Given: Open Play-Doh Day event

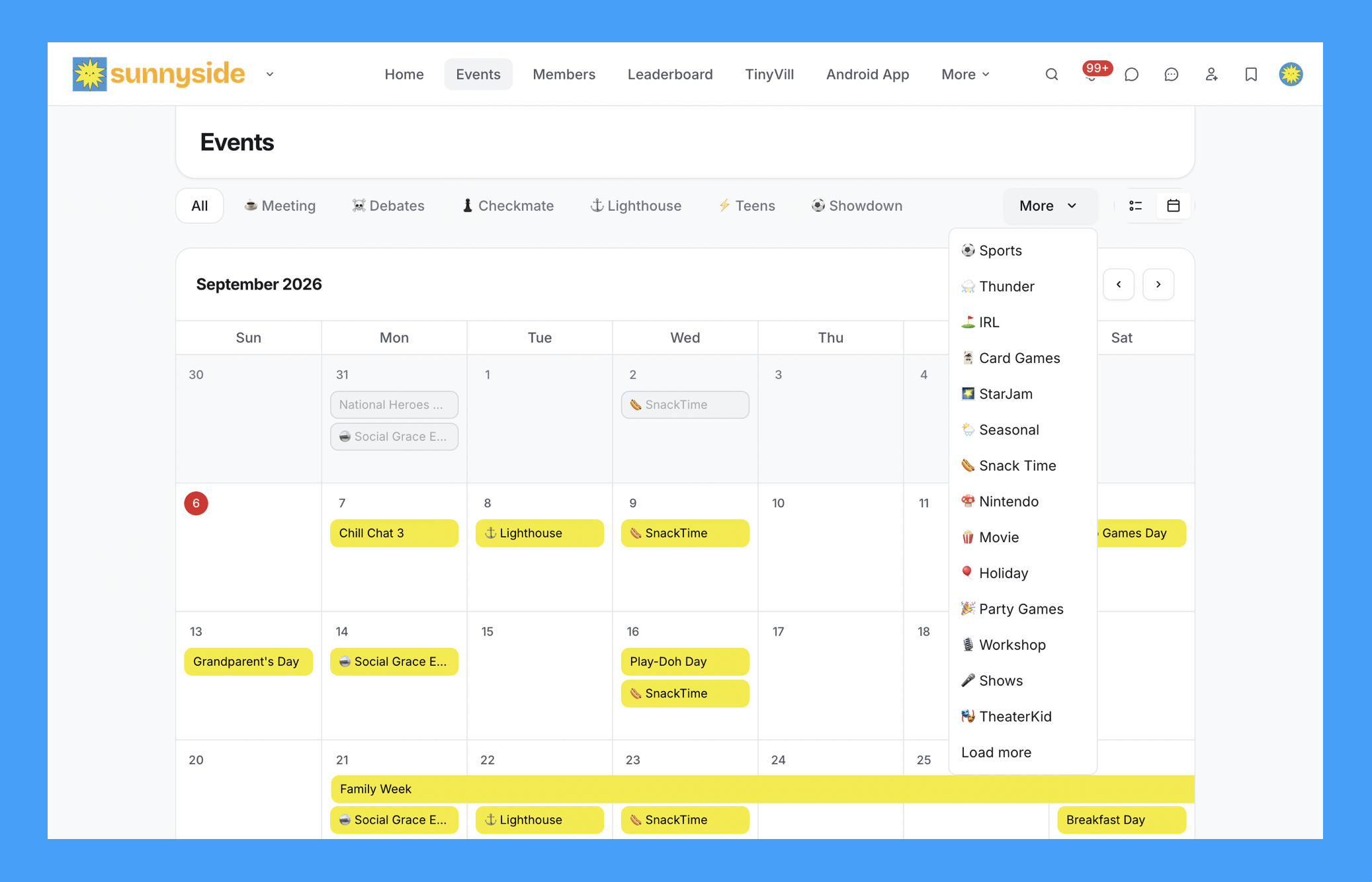Looking at the screenshot, I should 685,661.
